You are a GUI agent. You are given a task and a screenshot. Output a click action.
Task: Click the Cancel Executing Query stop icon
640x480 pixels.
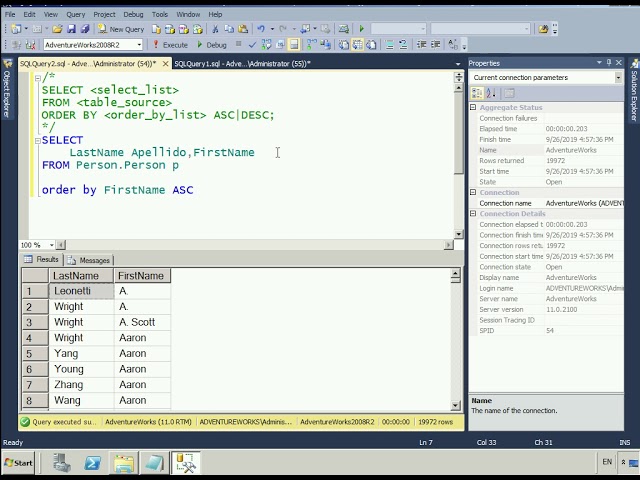click(238, 44)
